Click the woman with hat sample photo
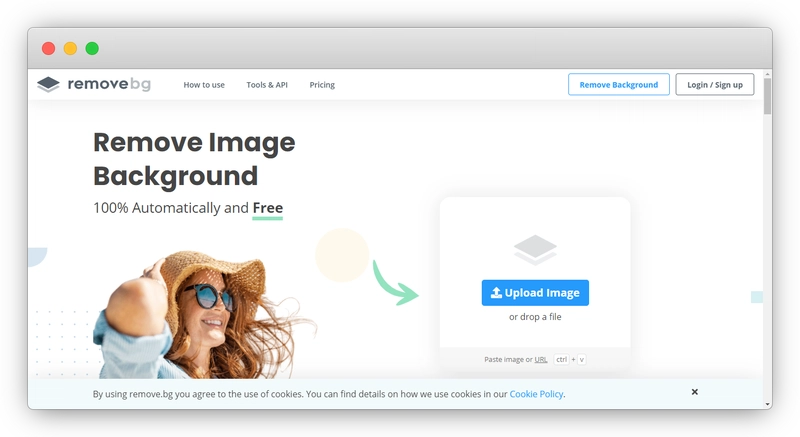This screenshot has height=437, width=800. point(204,315)
